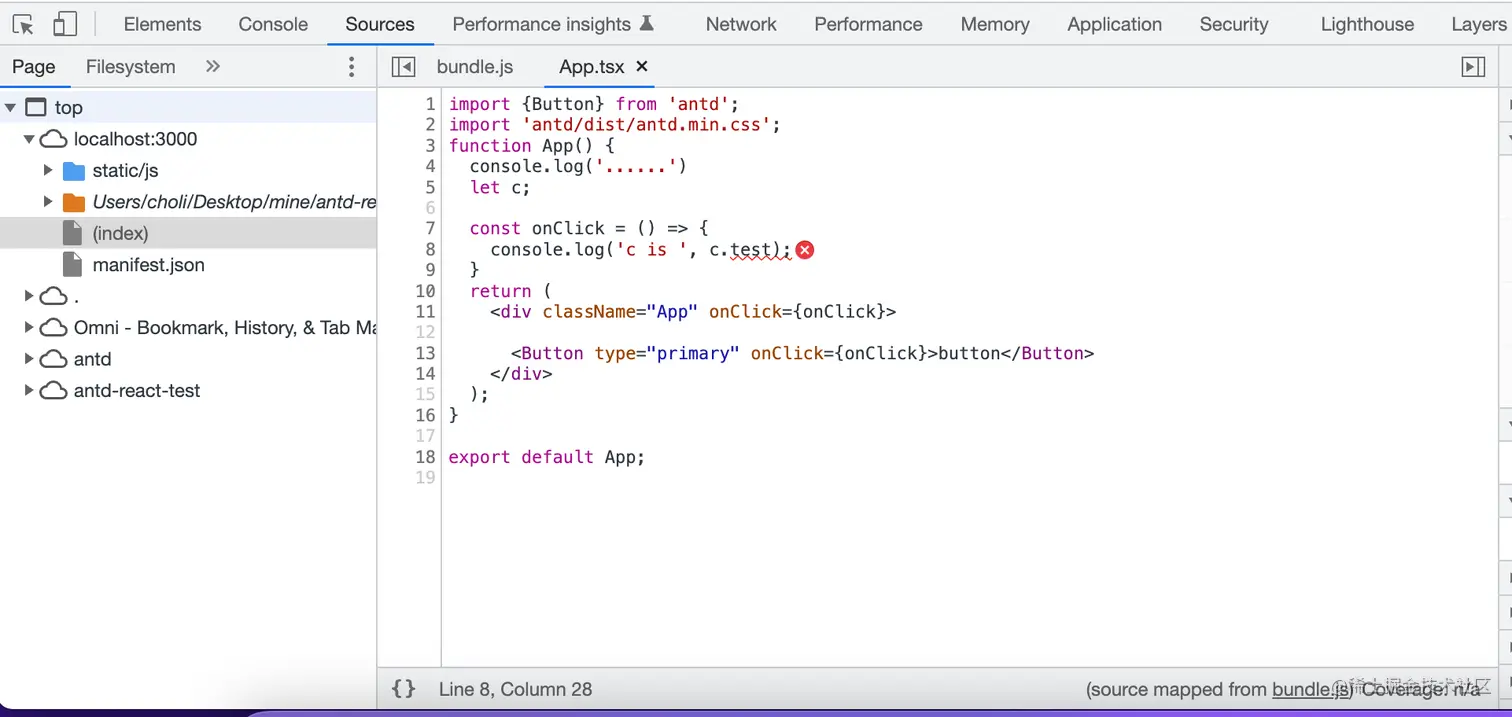Click the 'function App() {' line

532,145
